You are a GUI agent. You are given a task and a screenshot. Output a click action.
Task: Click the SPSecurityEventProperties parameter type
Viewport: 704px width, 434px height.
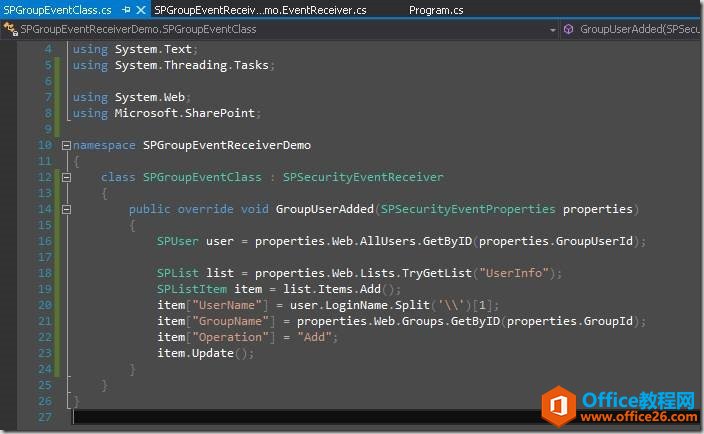pyautogui.click(x=468, y=209)
